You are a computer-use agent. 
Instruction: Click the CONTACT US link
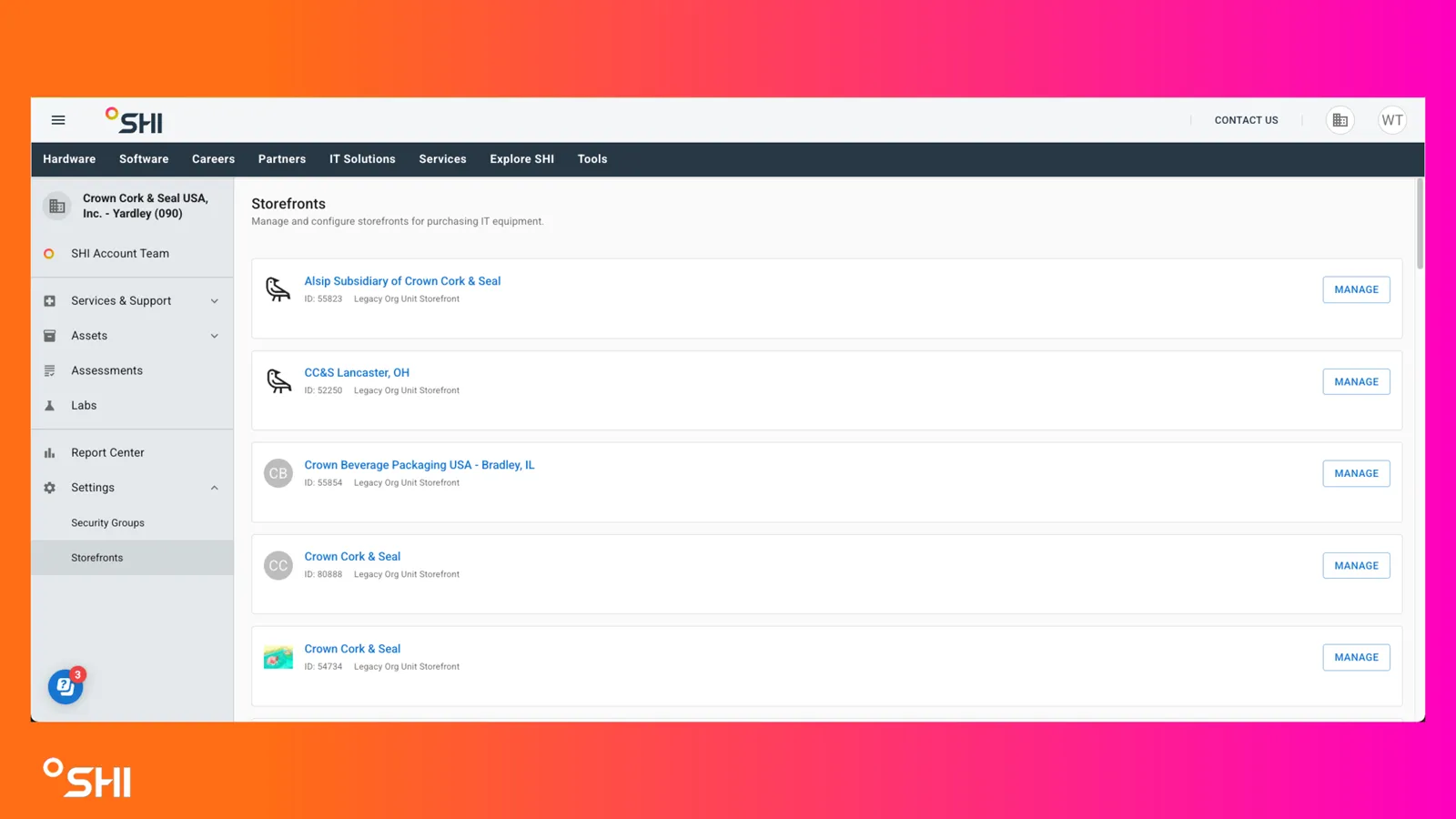pyautogui.click(x=1246, y=120)
